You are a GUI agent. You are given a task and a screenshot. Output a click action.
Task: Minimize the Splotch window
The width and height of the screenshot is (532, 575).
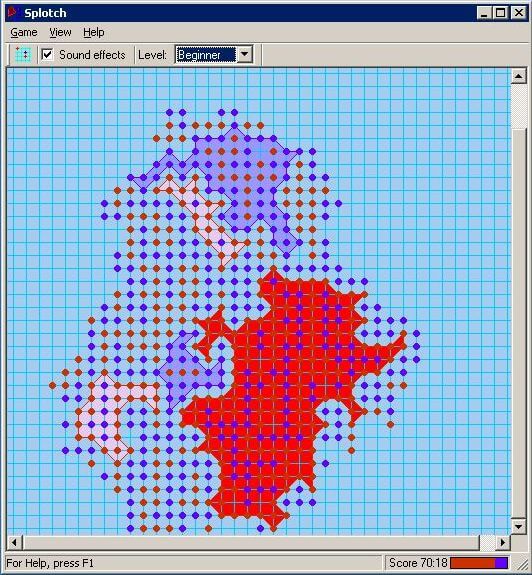click(485, 13)
